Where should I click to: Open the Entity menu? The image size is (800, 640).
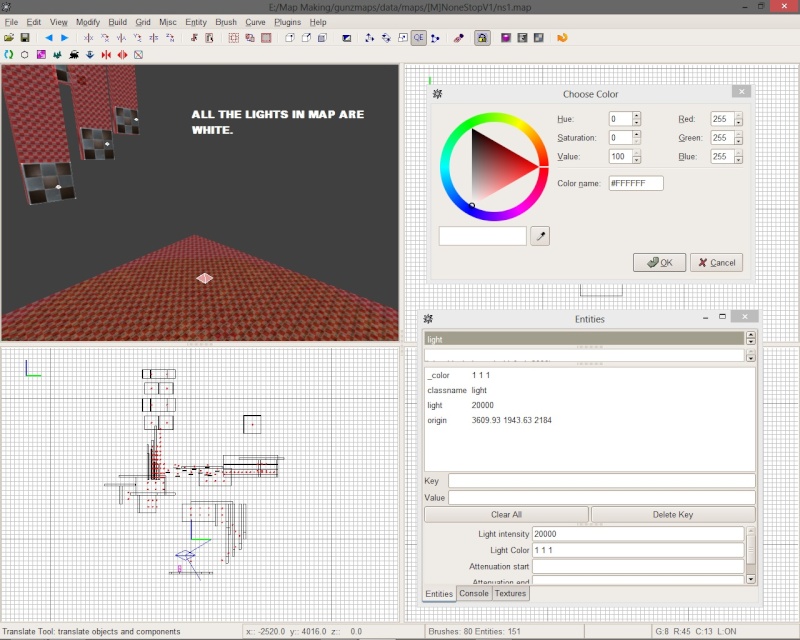(196, 22)
